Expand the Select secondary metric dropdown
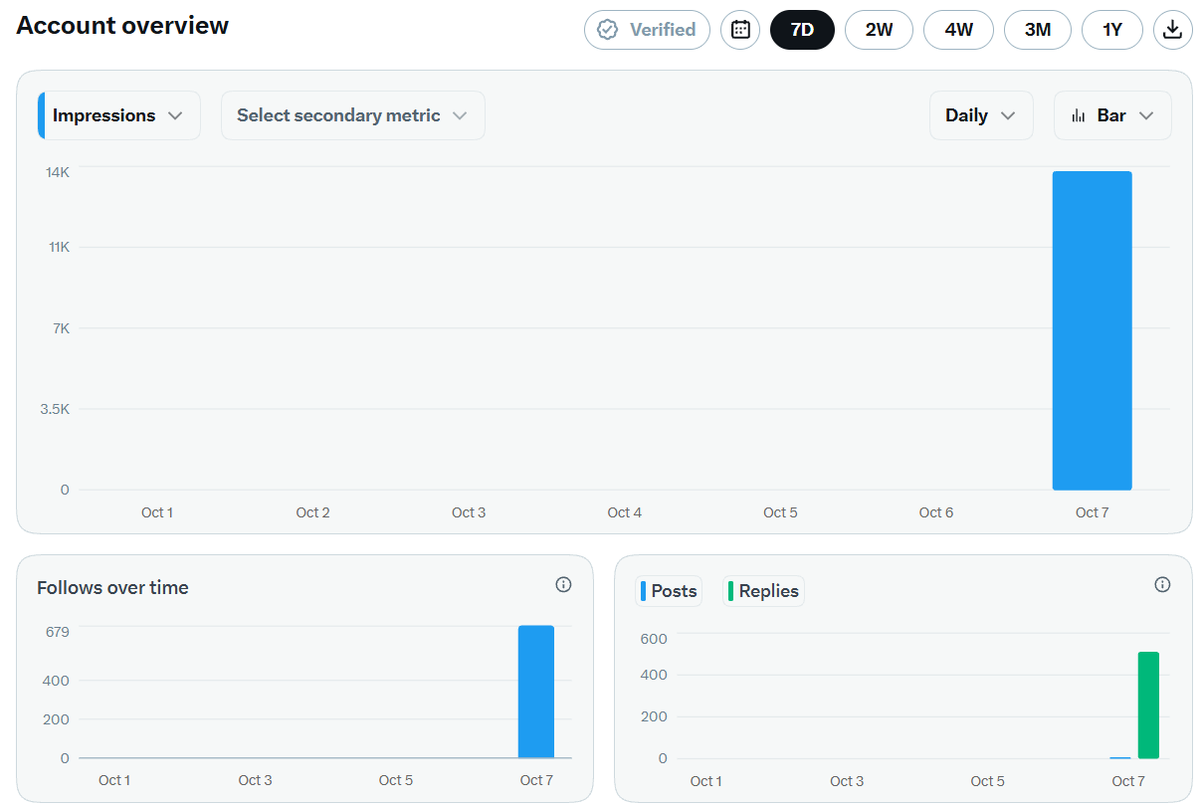Image resolution: width=1200 pixels, height=806 pixels. pyautogui.click(x=353, y=116)
